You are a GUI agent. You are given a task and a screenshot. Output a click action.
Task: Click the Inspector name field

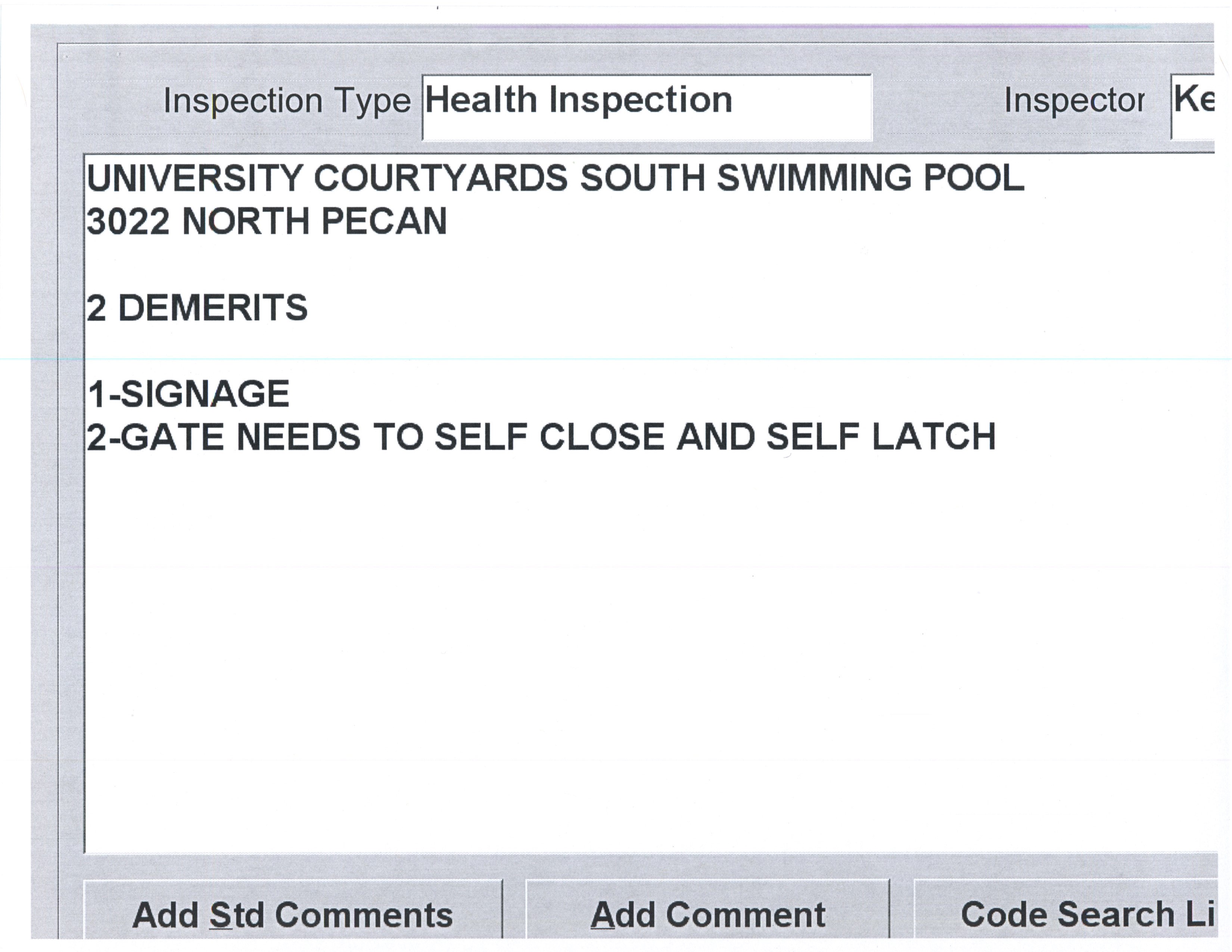tap(1192, 107)
